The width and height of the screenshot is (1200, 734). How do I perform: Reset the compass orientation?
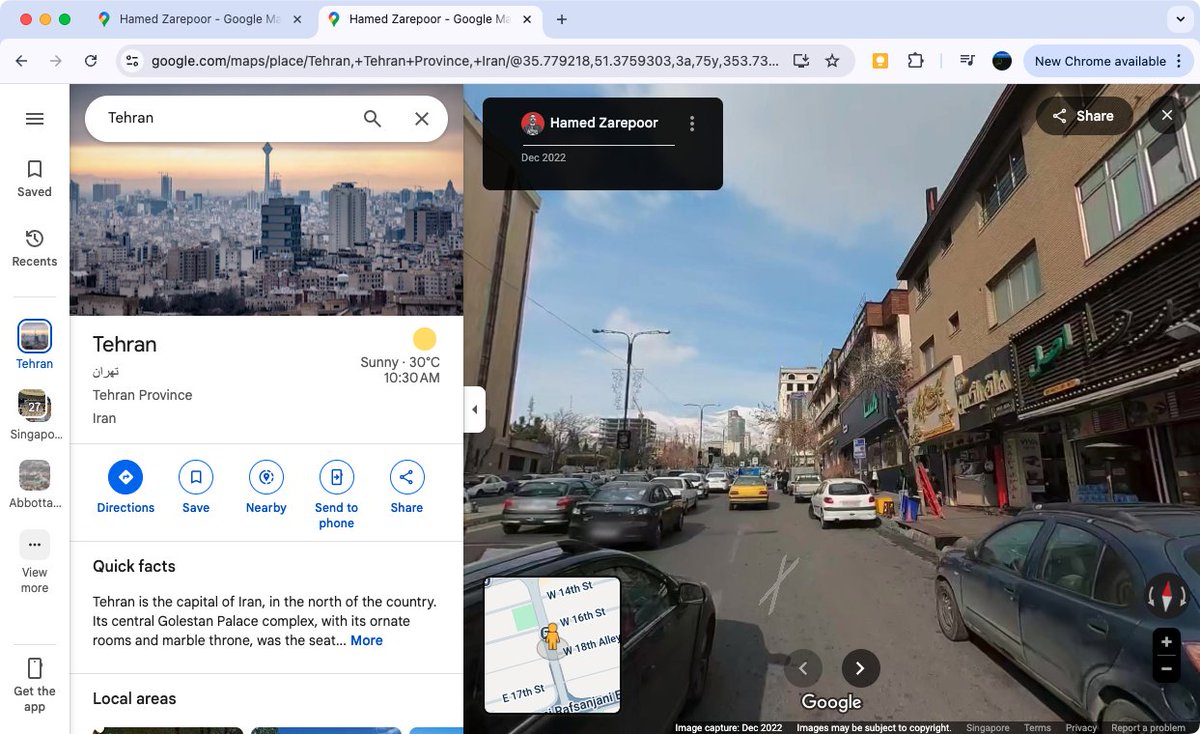1166,595
